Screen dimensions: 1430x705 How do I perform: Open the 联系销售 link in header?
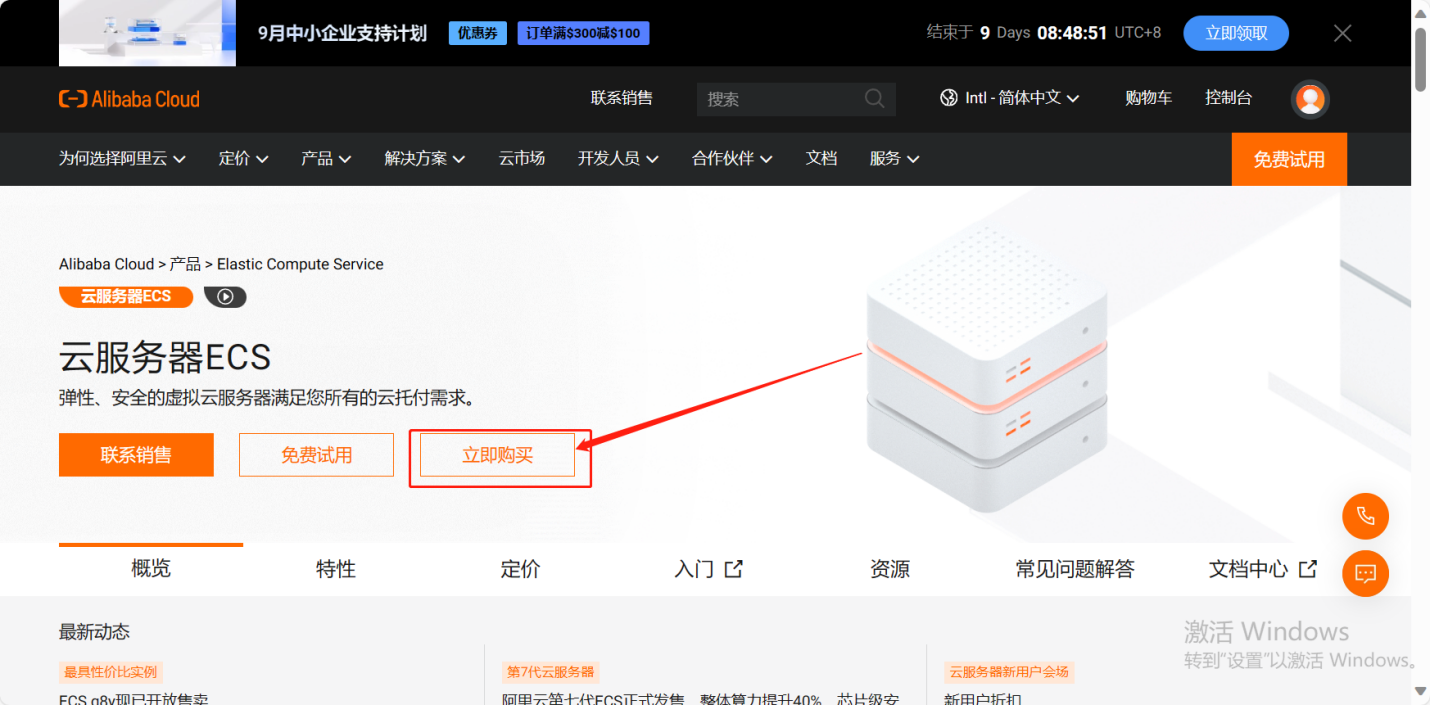621,98
